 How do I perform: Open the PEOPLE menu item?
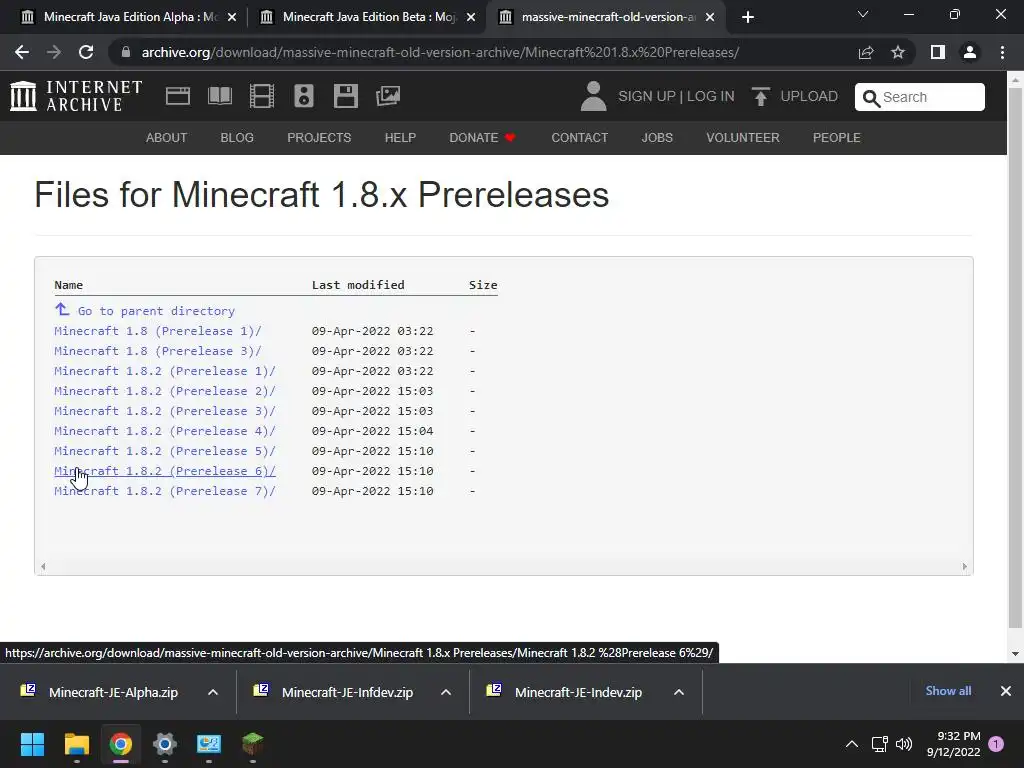tap(837, 138)
